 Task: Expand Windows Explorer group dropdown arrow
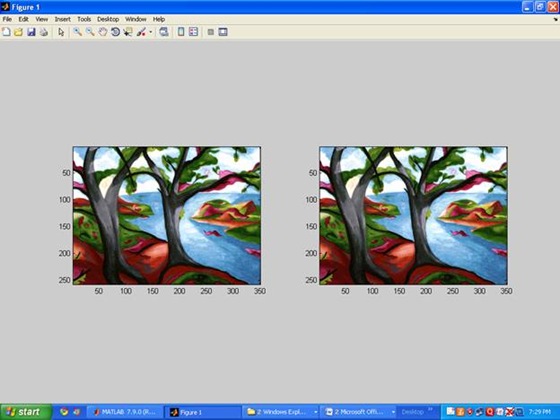coord(316,412)
